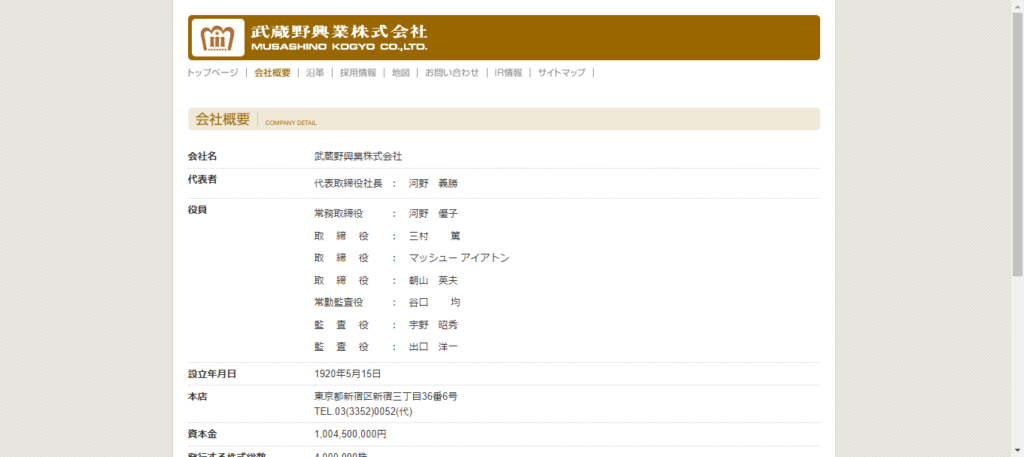The height and width of the screenshot is (457, 1024).
Task: Click the 常務取締役 title text
Action: click(338, 214)
